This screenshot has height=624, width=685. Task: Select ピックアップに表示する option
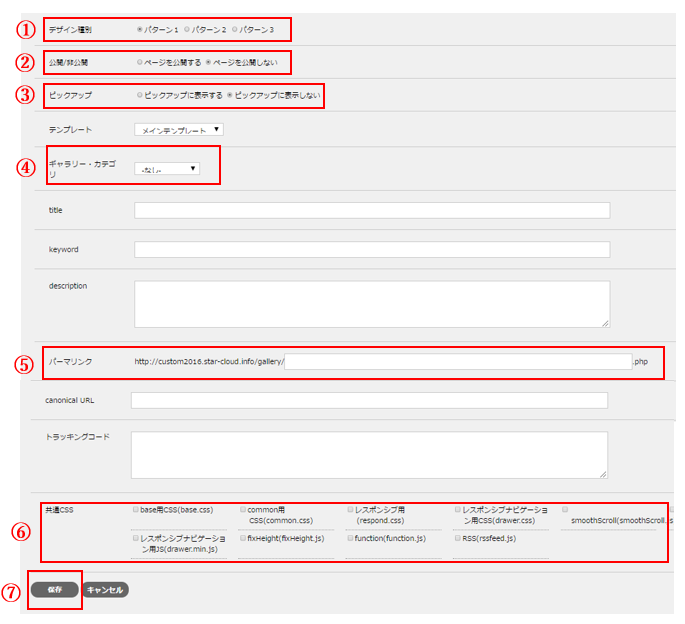pos(139,96)
